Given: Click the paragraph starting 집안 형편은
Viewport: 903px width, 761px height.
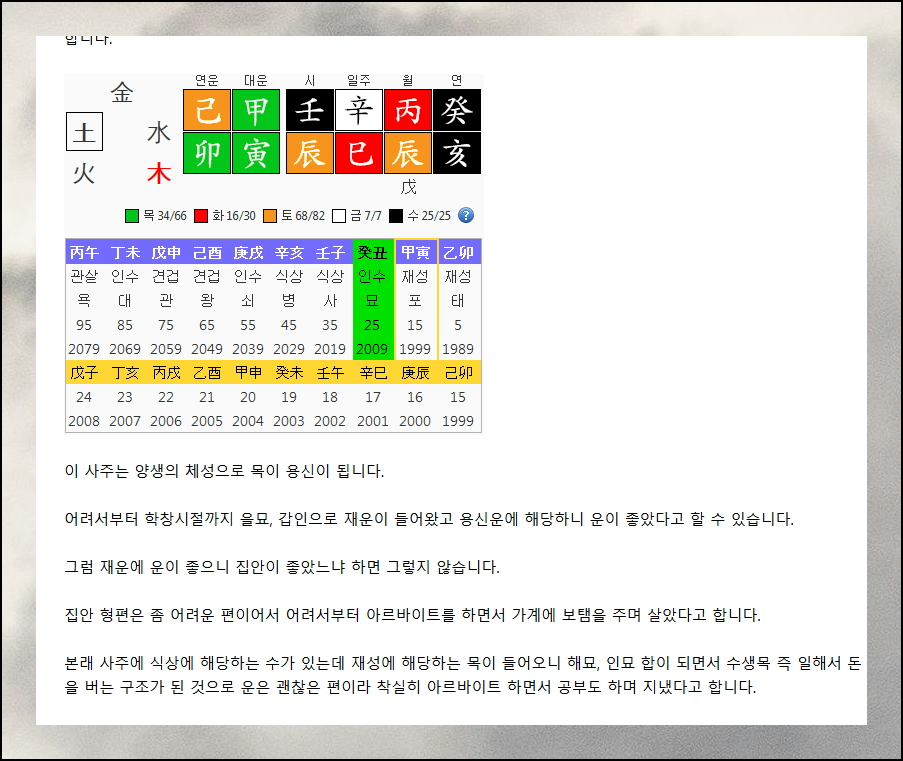Looking at the screenshot, I should [412, 615].
